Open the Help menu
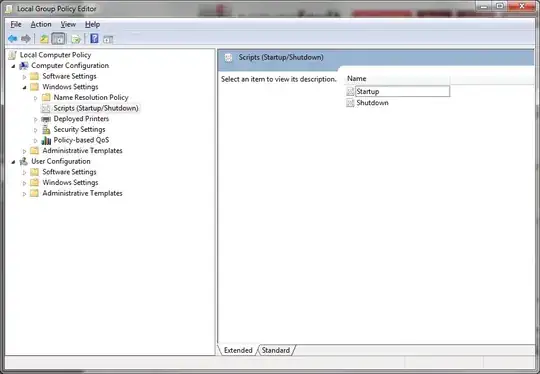The height and width of the screenshot is (374, 540). (92, 24)
